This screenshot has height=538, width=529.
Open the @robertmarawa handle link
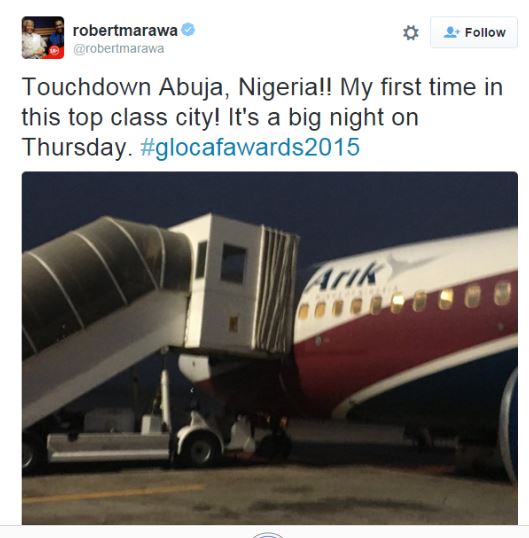point(118,49)
